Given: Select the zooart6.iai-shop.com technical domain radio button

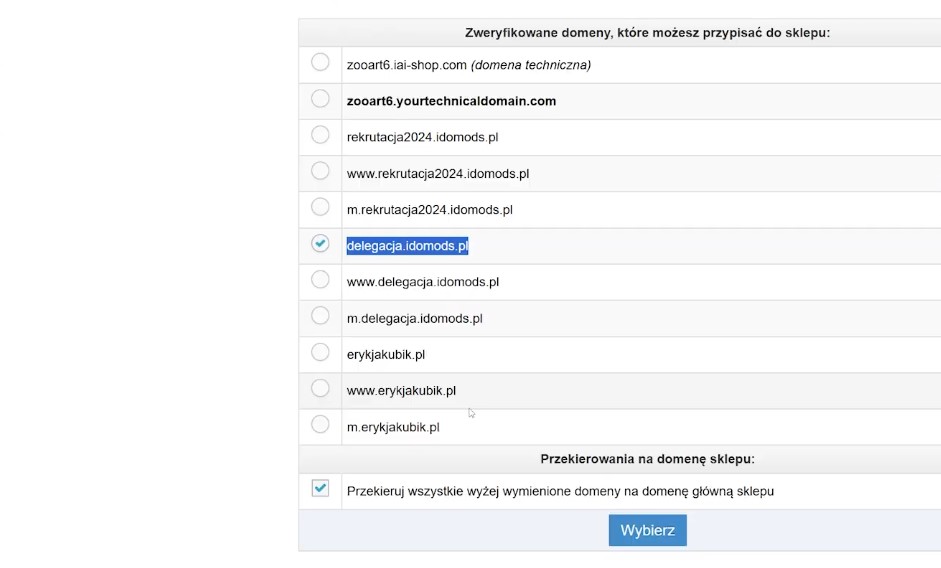Looking at the screenshot, I should point(320,63).
